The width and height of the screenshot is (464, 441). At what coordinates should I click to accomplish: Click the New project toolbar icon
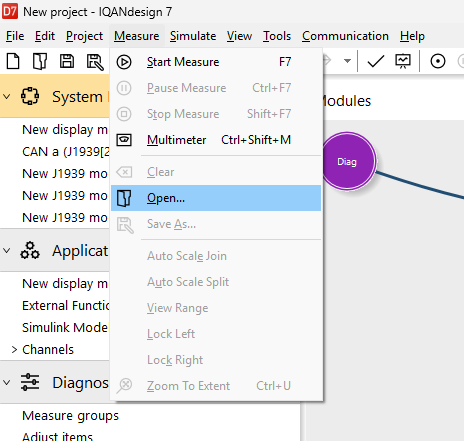[13, 62]
